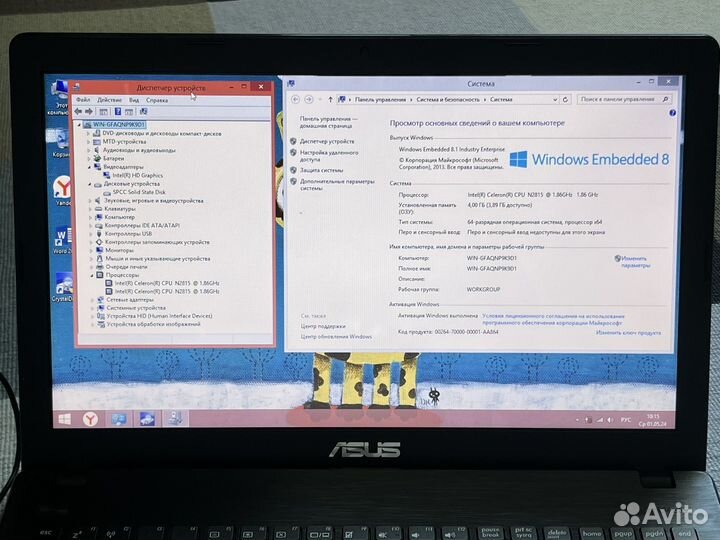The height and width of the screenshot is (540, 720).
Task: Open Yandex browser from the taskbar
Action: point(90,419)
